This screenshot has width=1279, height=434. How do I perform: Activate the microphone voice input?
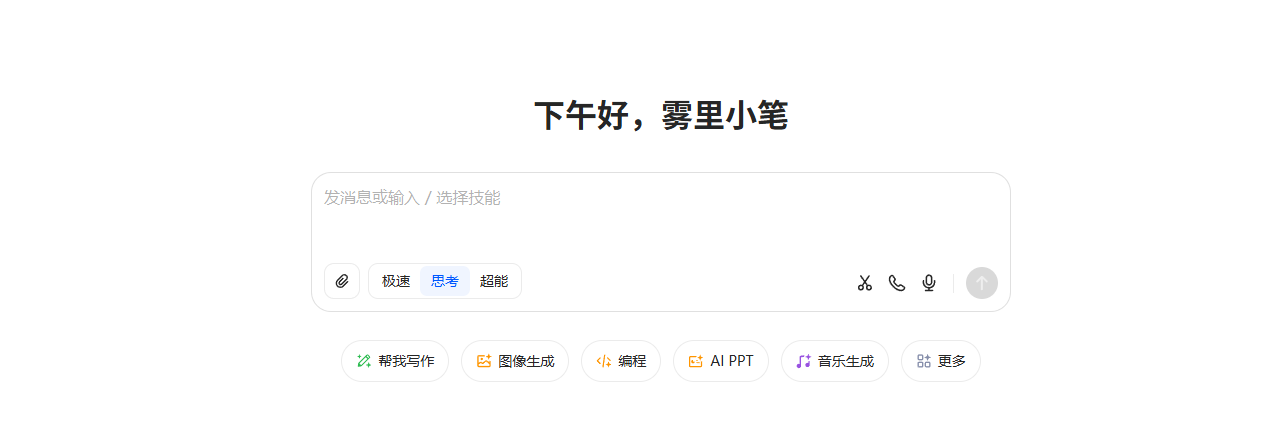tap(929, 283)
